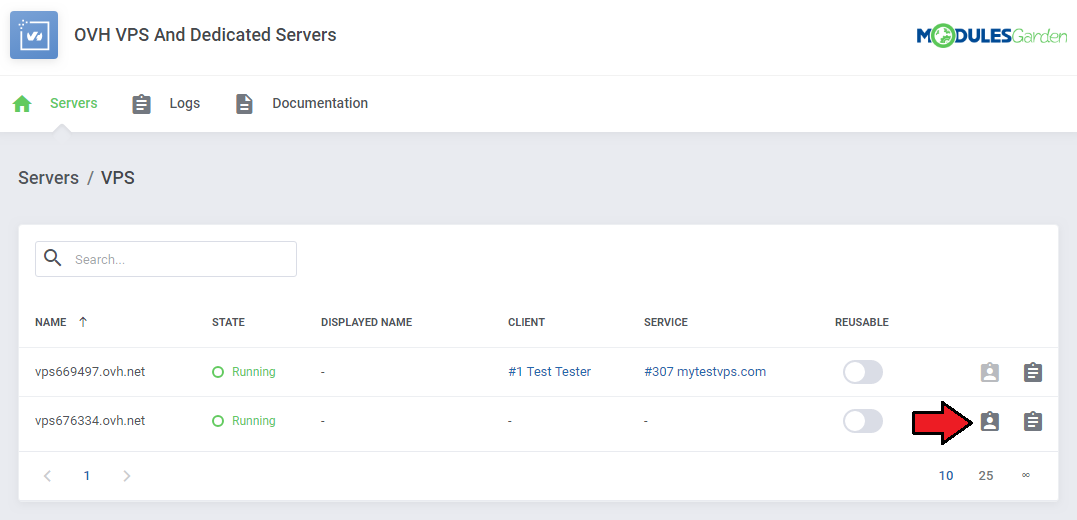Sort by REUSABLE column header
Screen dimensions: 1077x520
862,322
